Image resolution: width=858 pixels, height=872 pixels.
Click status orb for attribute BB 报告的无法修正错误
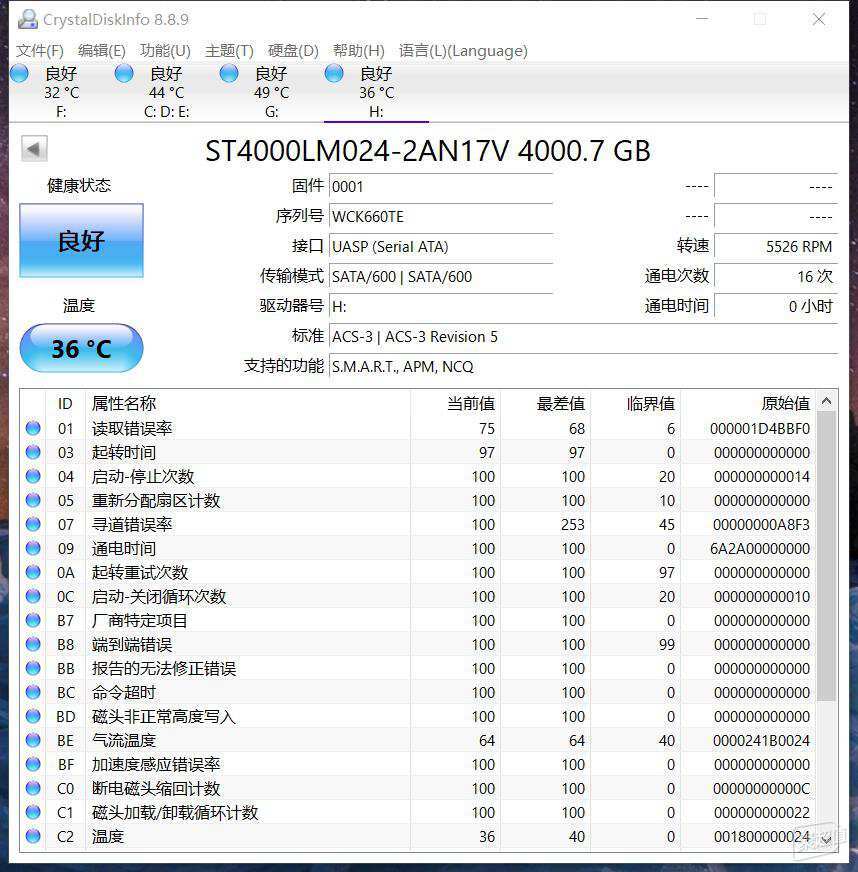[33, 668]
